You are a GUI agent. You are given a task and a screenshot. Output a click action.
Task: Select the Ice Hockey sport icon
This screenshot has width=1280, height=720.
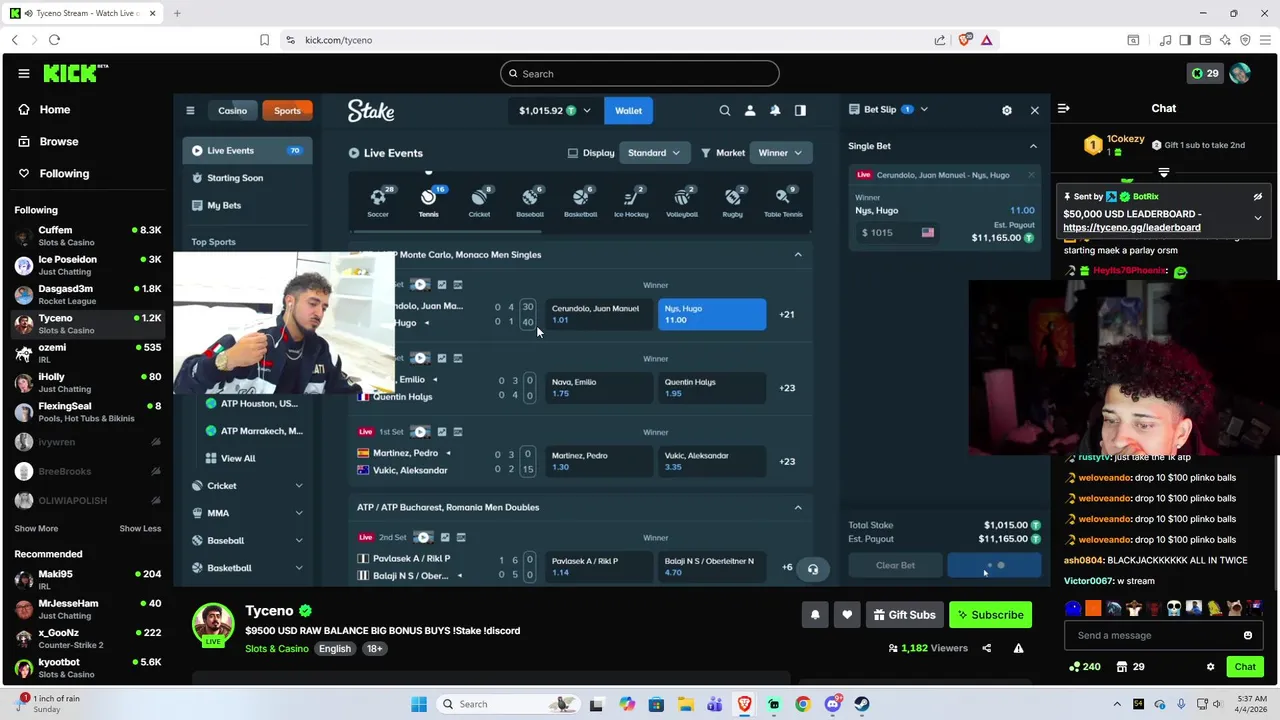(x=631, y=201)
